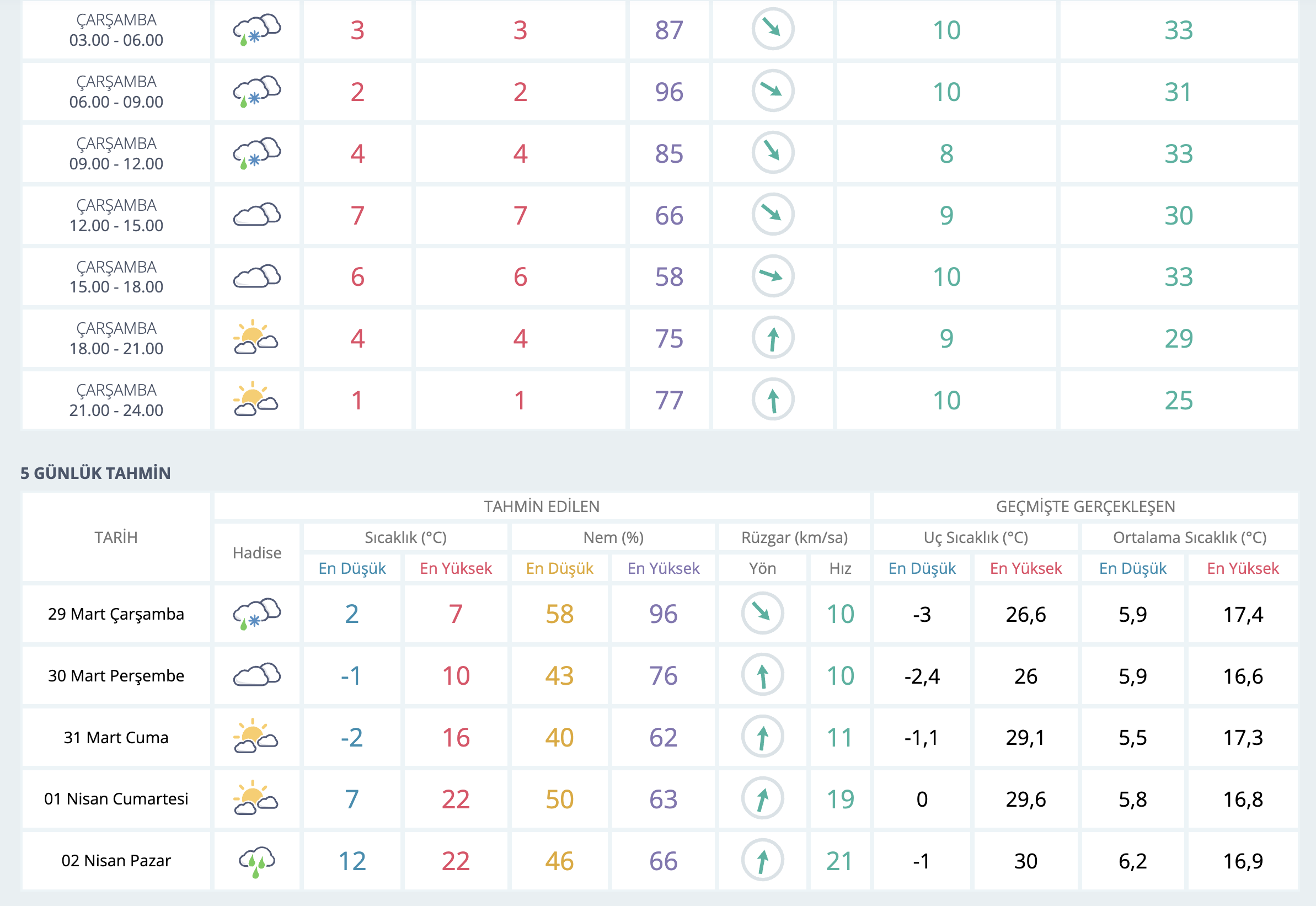Viewport: 1316px width, 906px height.
Task: Click sleet icon for Çarşamba 03.00 - 06.00
Action: (256, 29)
